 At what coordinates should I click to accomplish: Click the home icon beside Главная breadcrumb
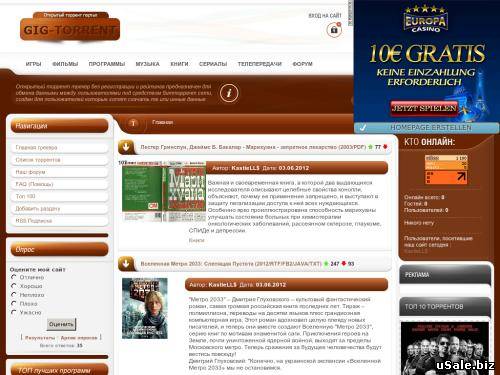(x=133, y=124)
